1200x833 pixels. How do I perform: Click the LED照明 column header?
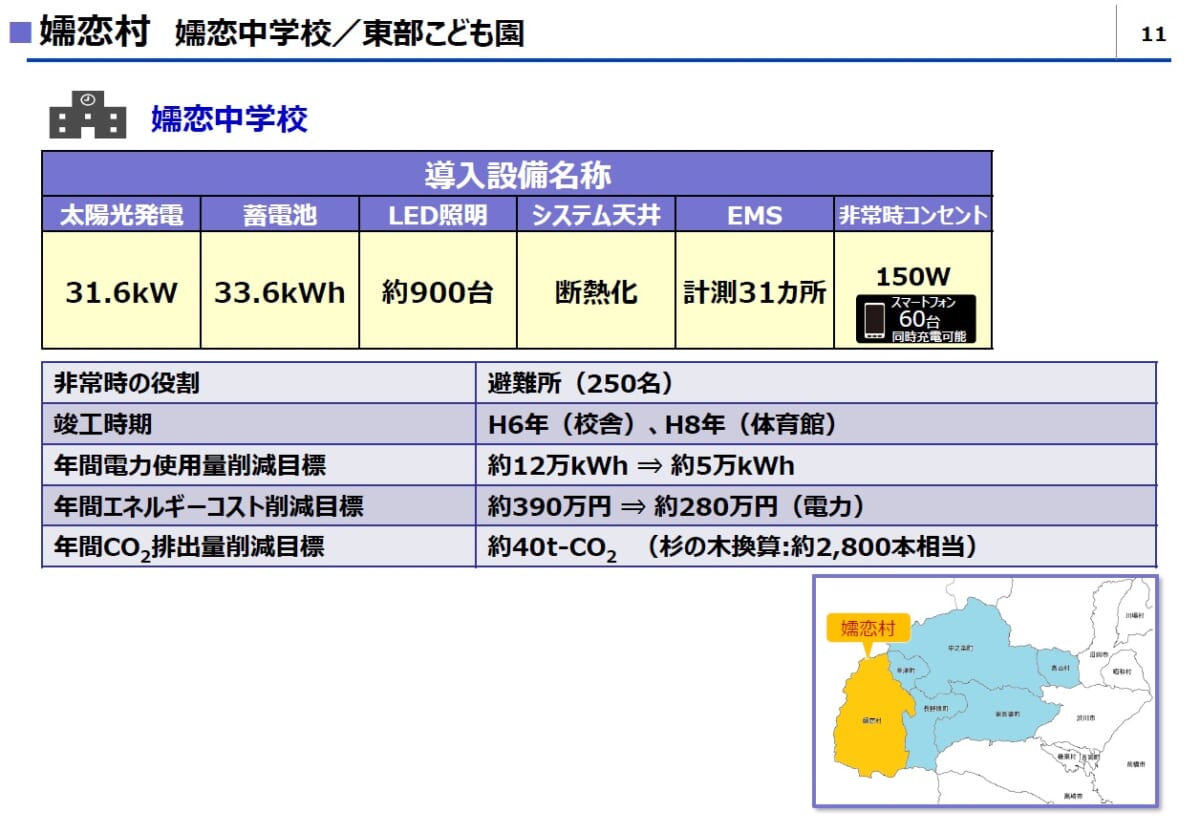coord(437,215)
